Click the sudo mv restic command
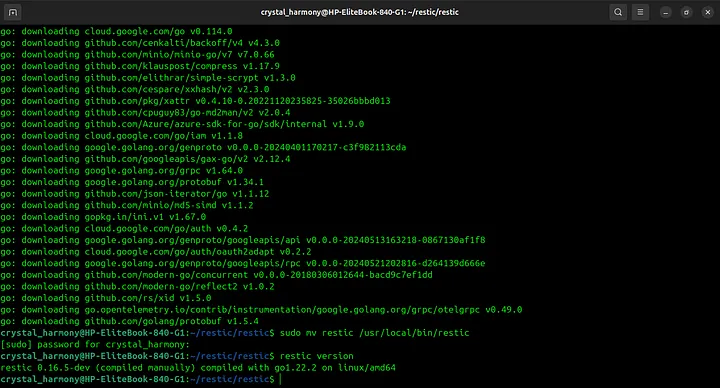This screenshot has width=720, height=388. point(374,332)
